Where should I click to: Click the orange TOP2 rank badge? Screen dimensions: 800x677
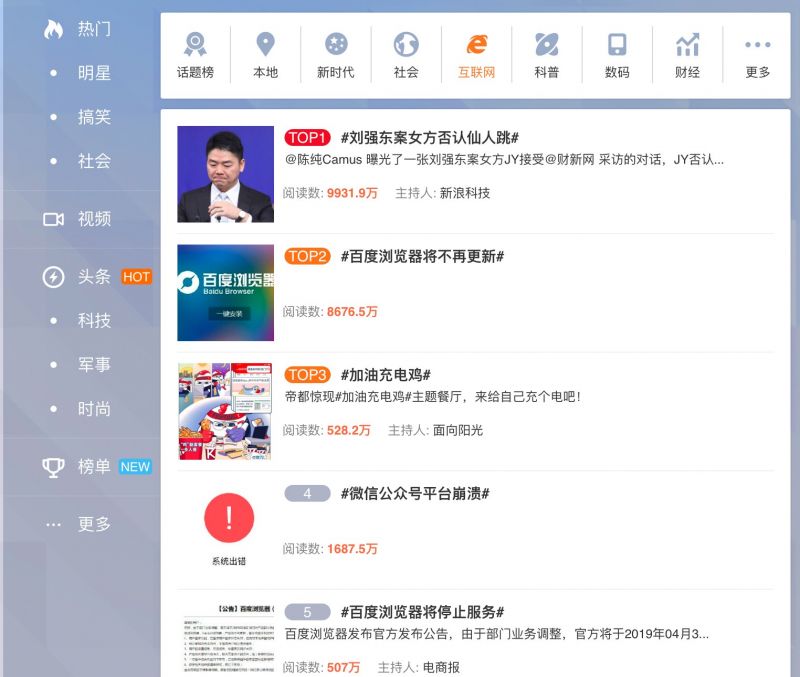click(x=307, y=256)
